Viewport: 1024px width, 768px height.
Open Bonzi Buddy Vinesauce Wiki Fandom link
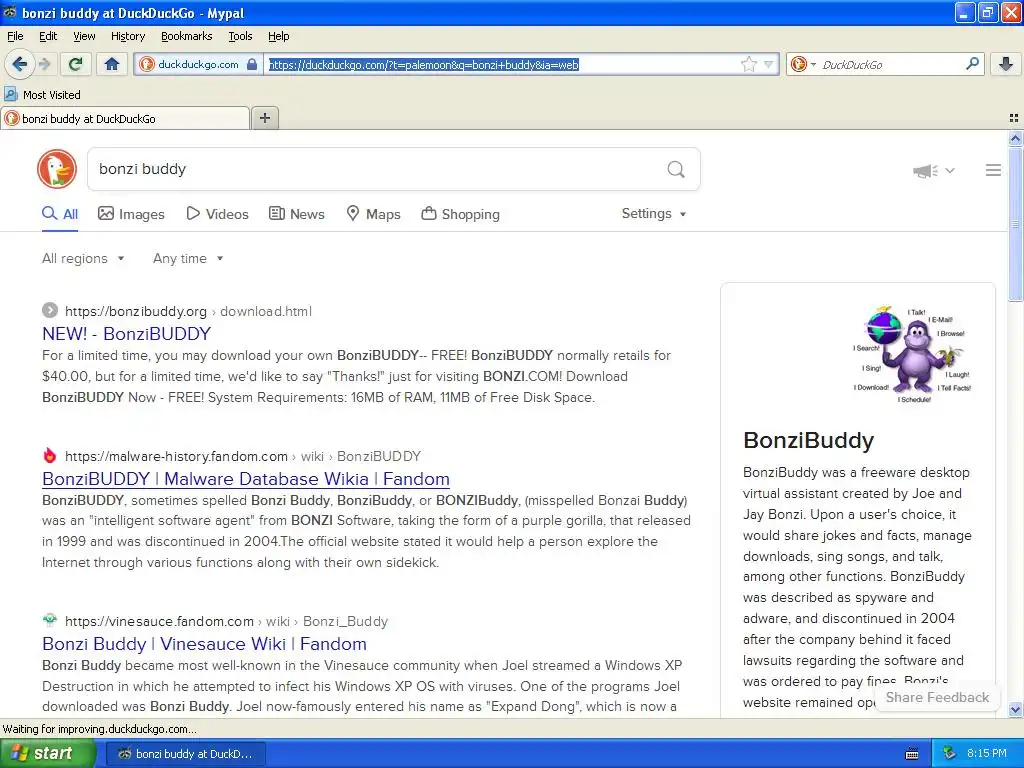point(204,644)
